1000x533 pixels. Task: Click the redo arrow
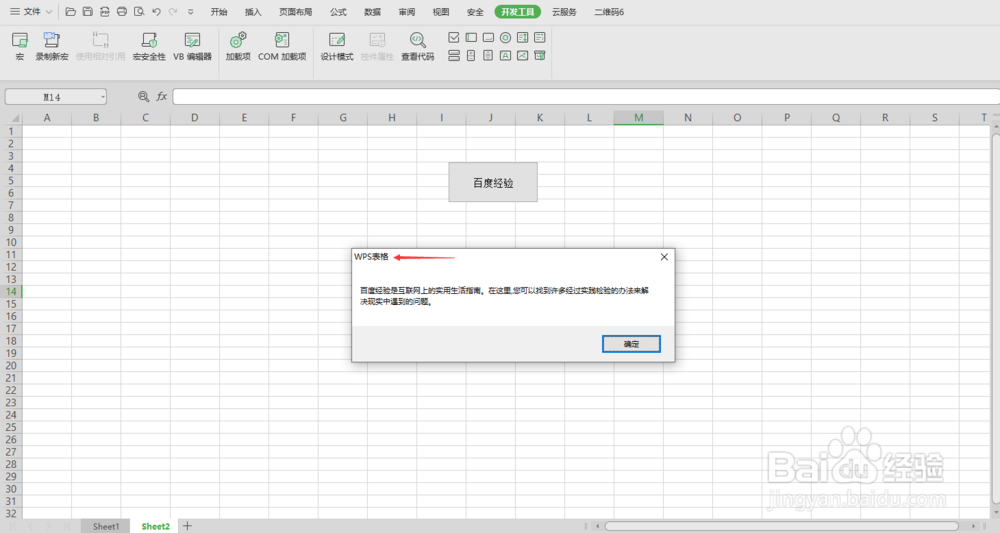(x=173, y=11)
